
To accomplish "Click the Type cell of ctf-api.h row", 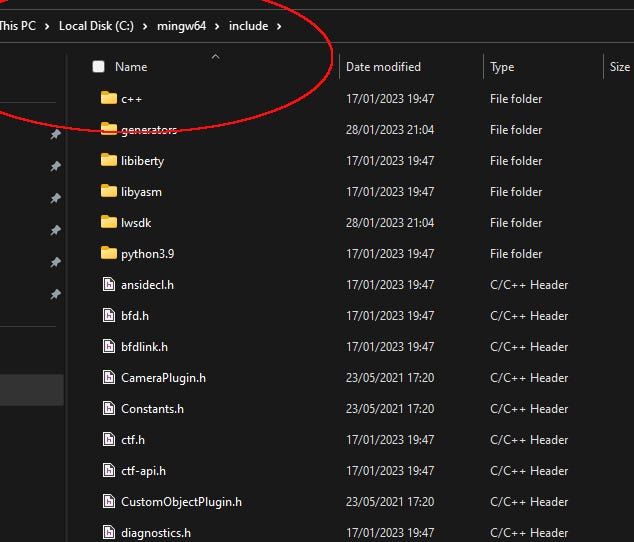I will click(x=529, y=471).
